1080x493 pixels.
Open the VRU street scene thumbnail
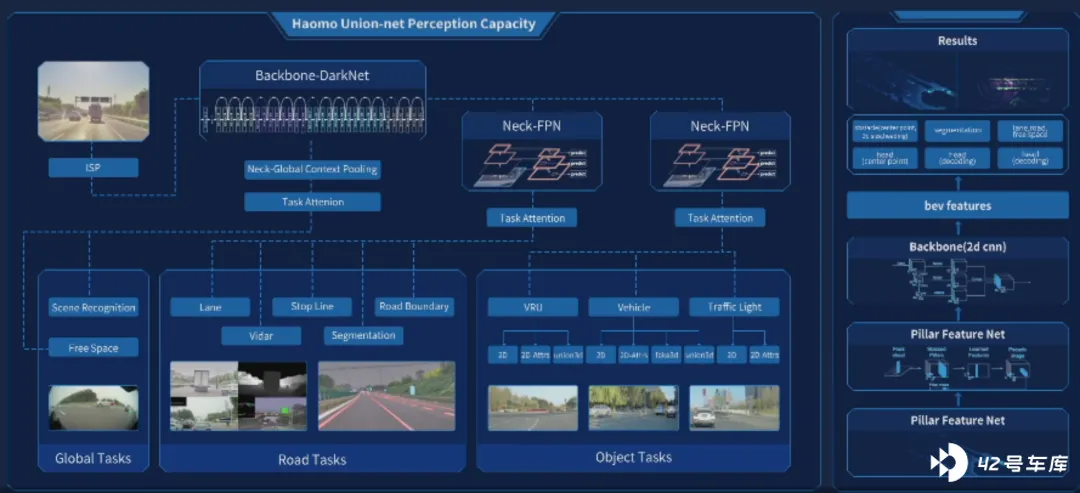click(533, 408)
